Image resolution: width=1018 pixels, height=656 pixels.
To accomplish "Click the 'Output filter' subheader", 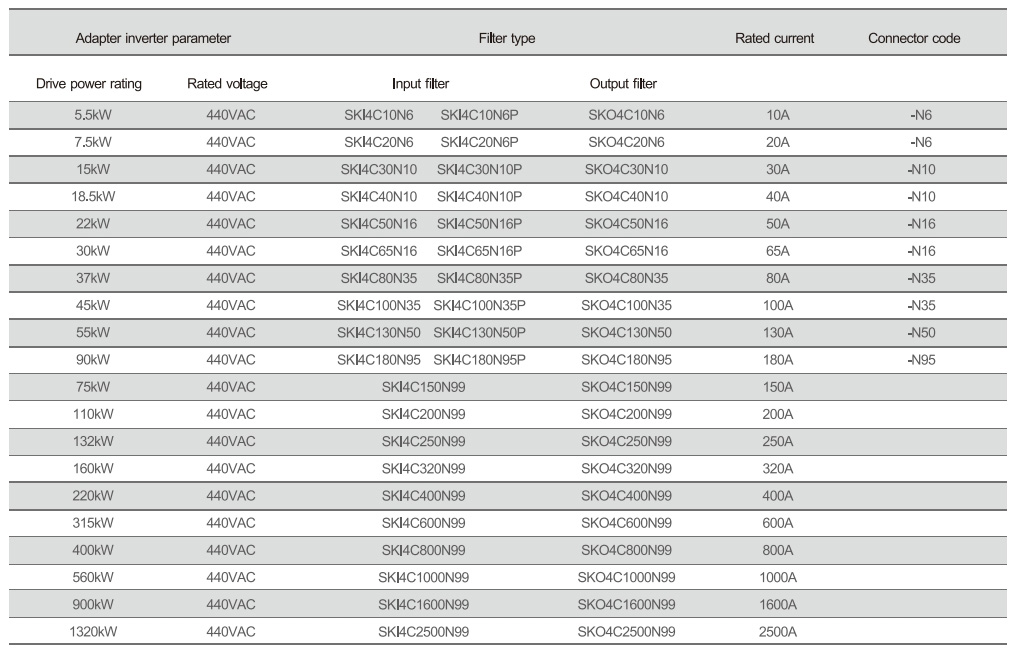I will pos(623,84).
